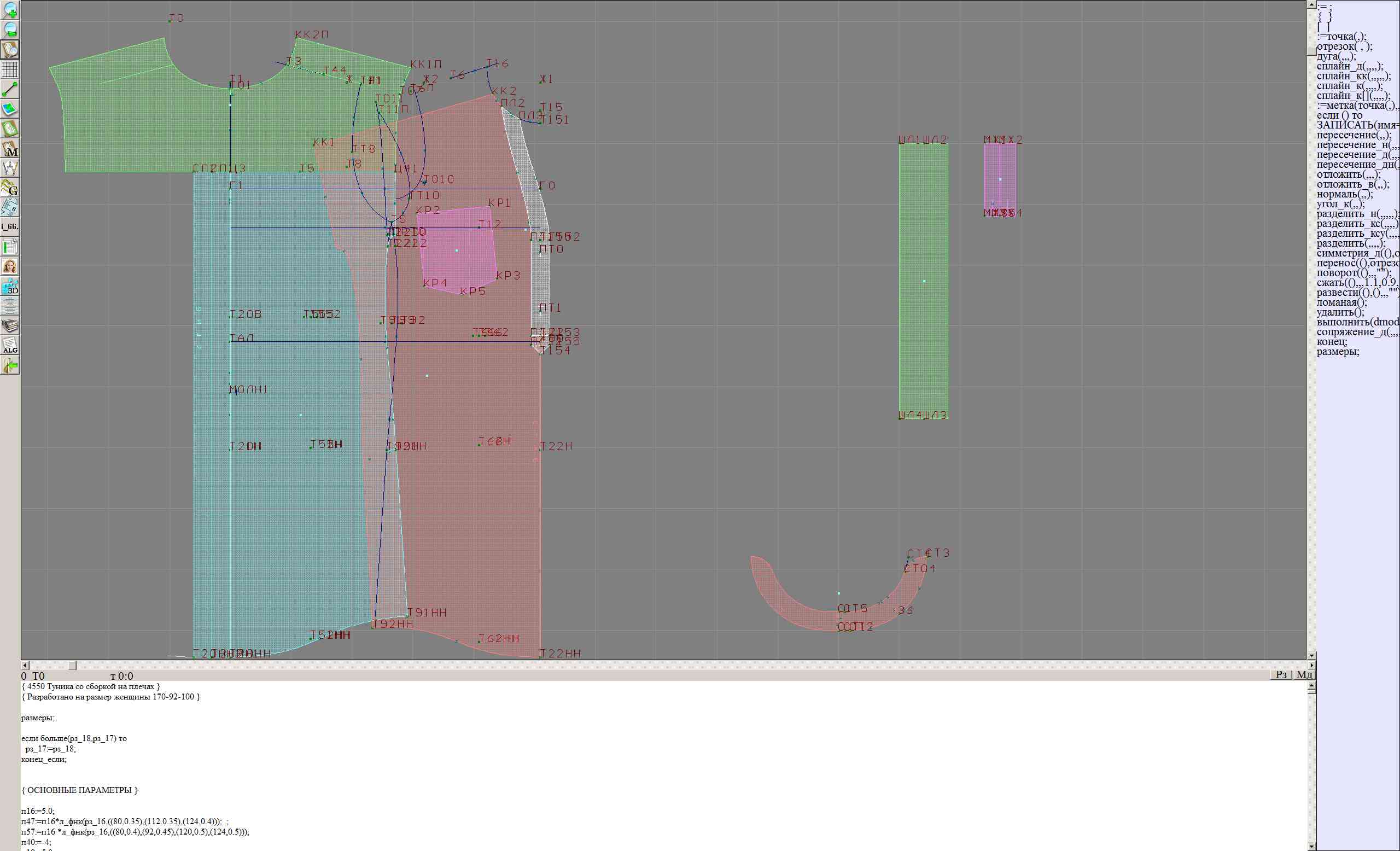Toggle the grid display icon
1400x851 pixels.
10,69
